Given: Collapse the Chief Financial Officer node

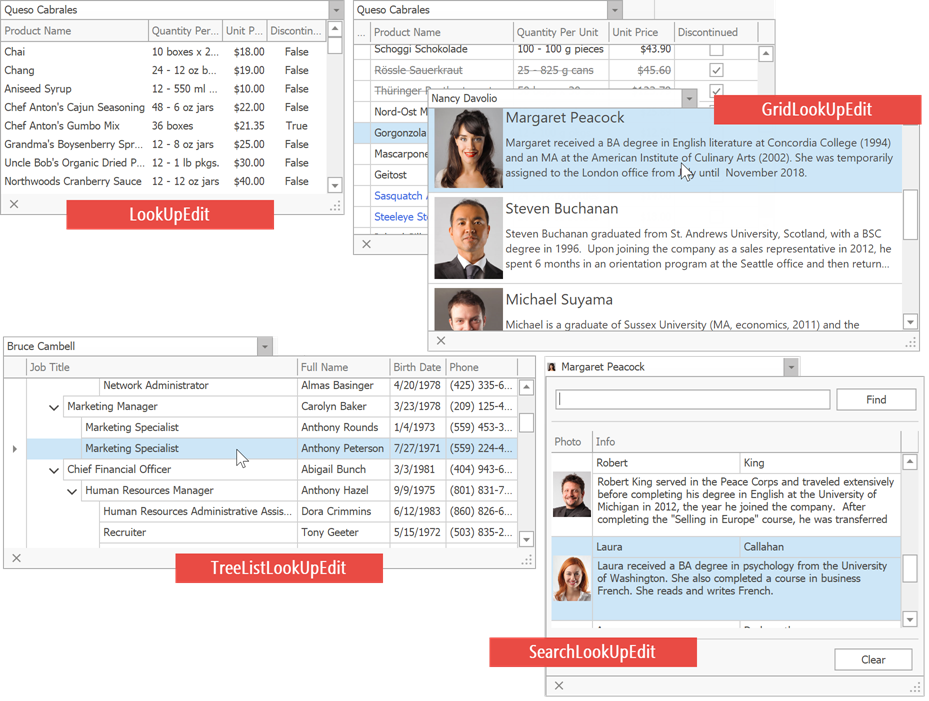Looking at the screenshot, I should click(54, 470).
